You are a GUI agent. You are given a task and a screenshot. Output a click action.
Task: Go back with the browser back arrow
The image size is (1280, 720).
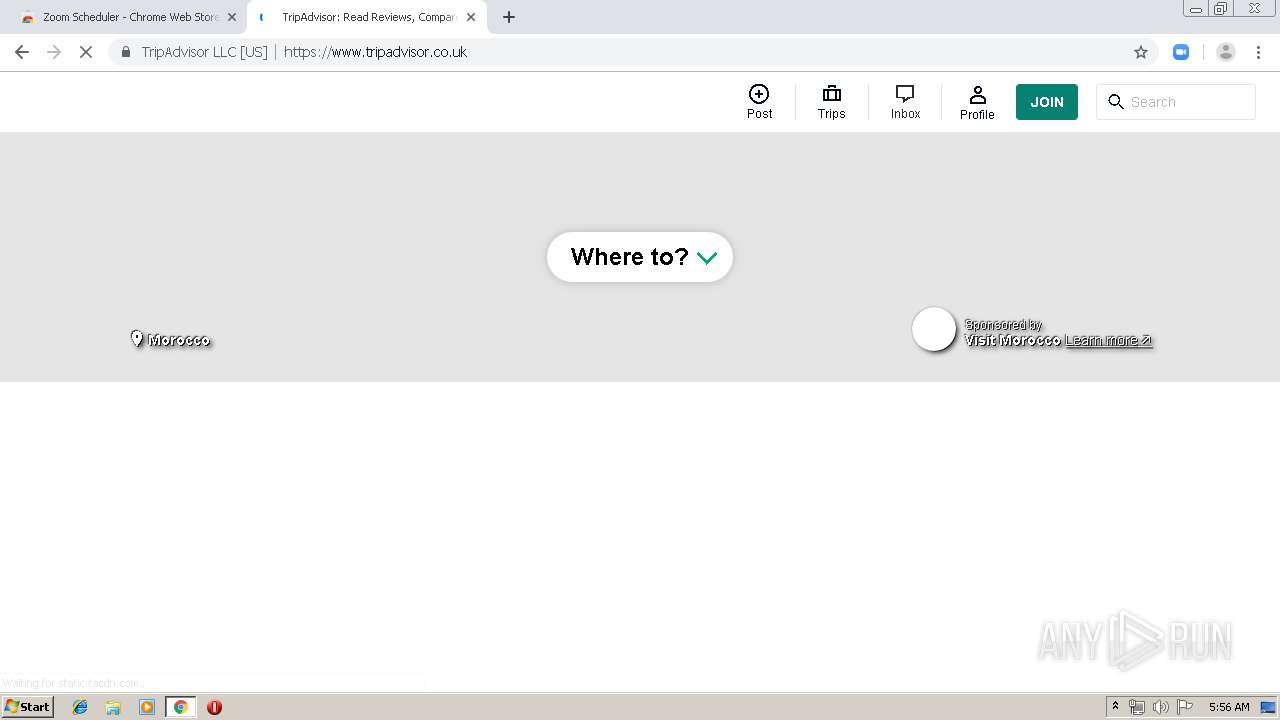click(22, 52)
